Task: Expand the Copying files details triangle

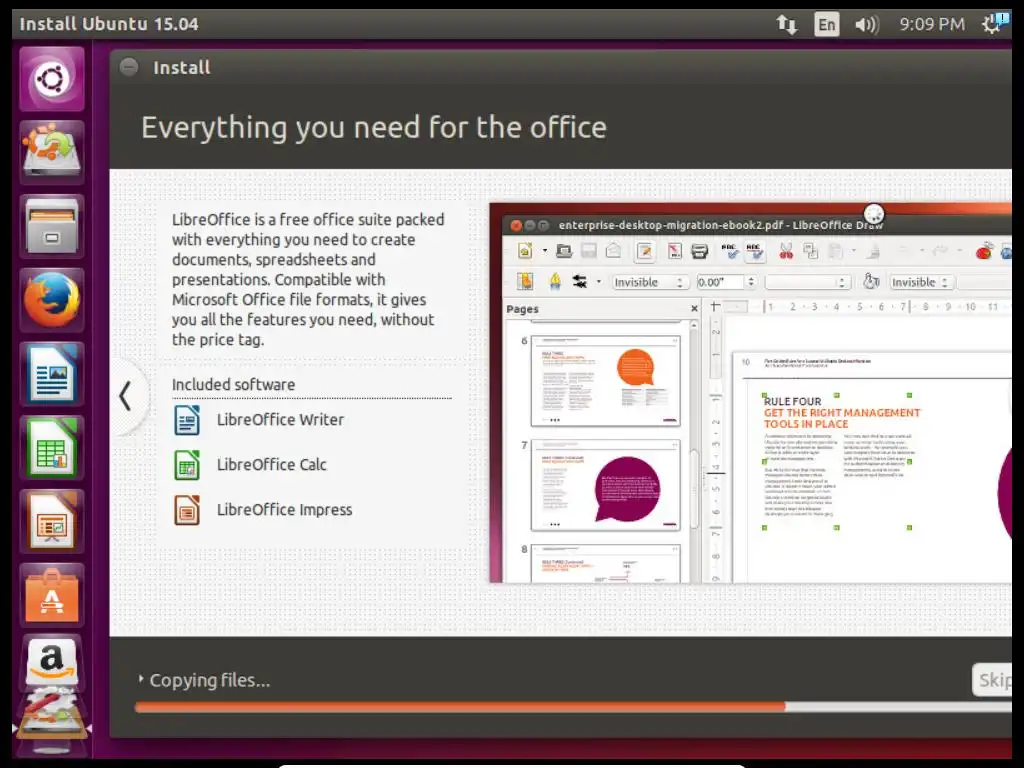Action: (x=140, y=679)
